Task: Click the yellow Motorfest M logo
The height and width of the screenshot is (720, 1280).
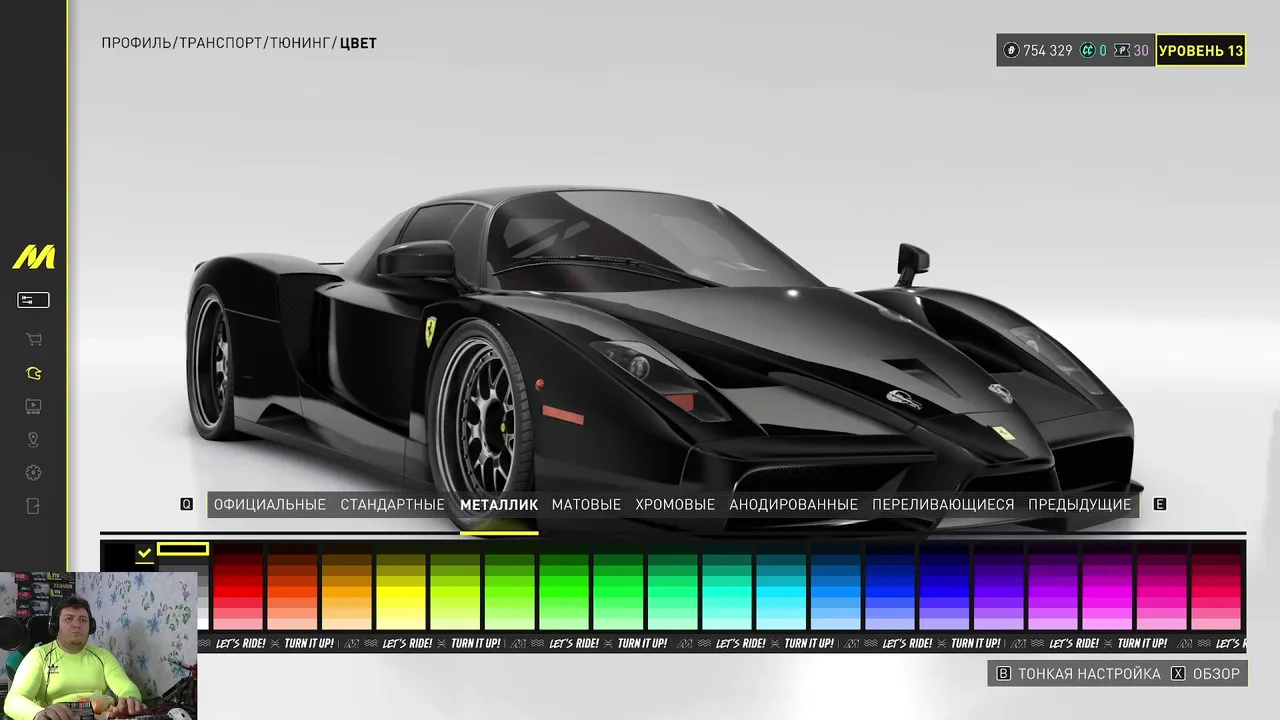Action: [x=34, y=257]
